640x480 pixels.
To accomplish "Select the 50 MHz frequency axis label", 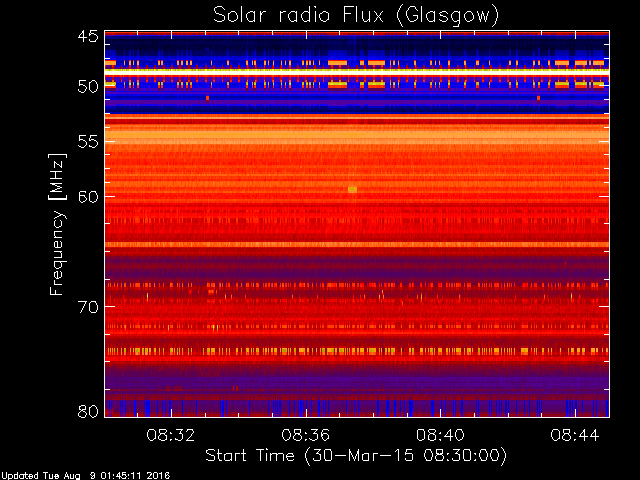I will point(88,87).
